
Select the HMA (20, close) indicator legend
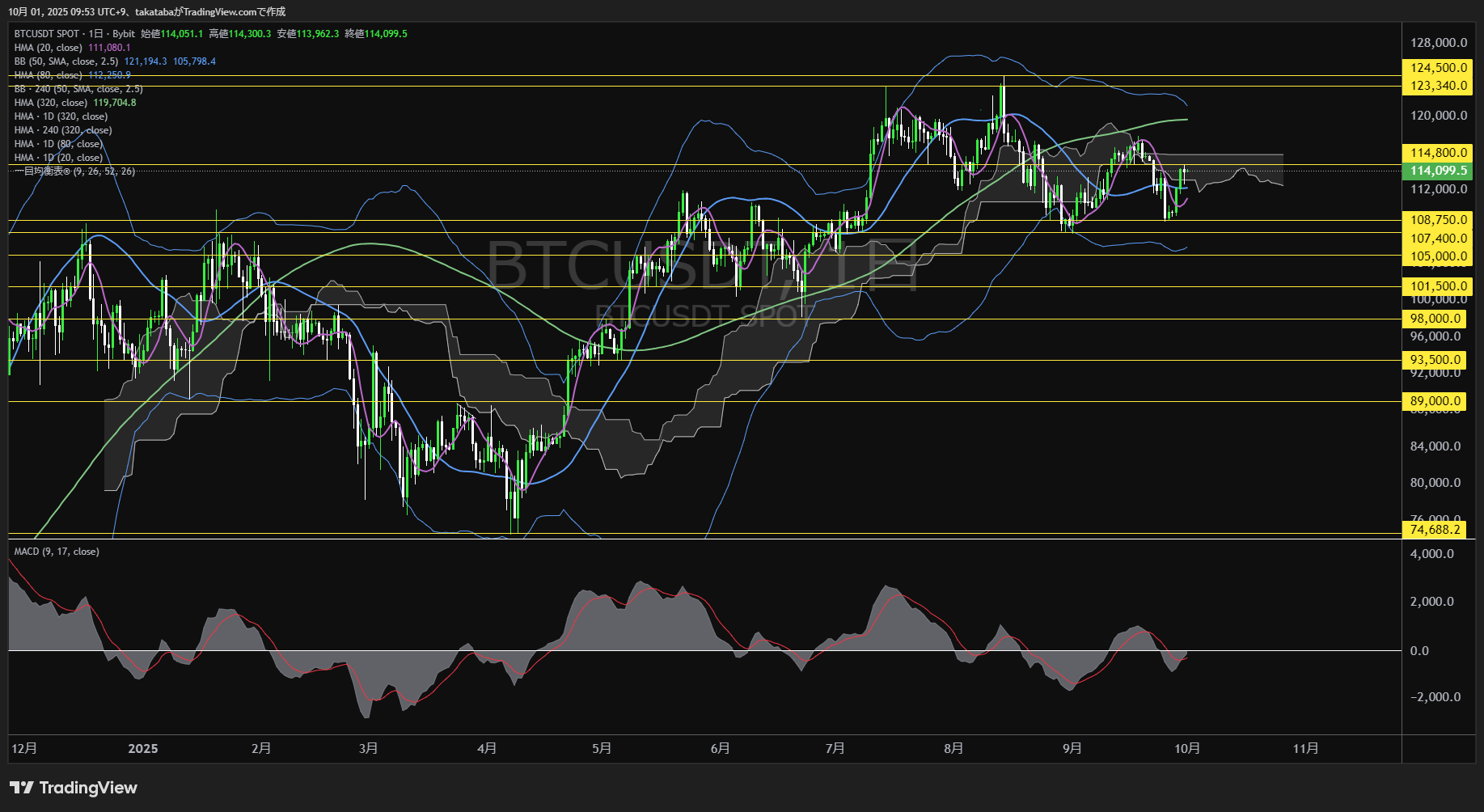pyautogui.click(x=49, y=48)
